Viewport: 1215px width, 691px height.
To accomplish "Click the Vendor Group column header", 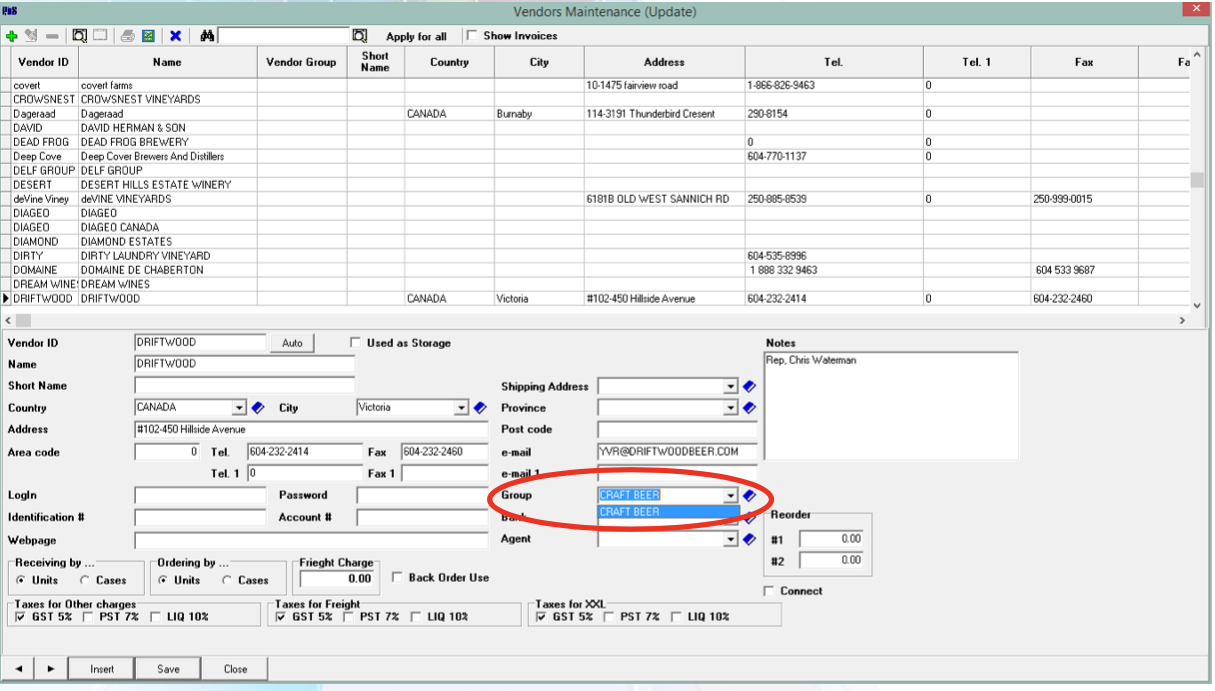I will tap(301, 62).
